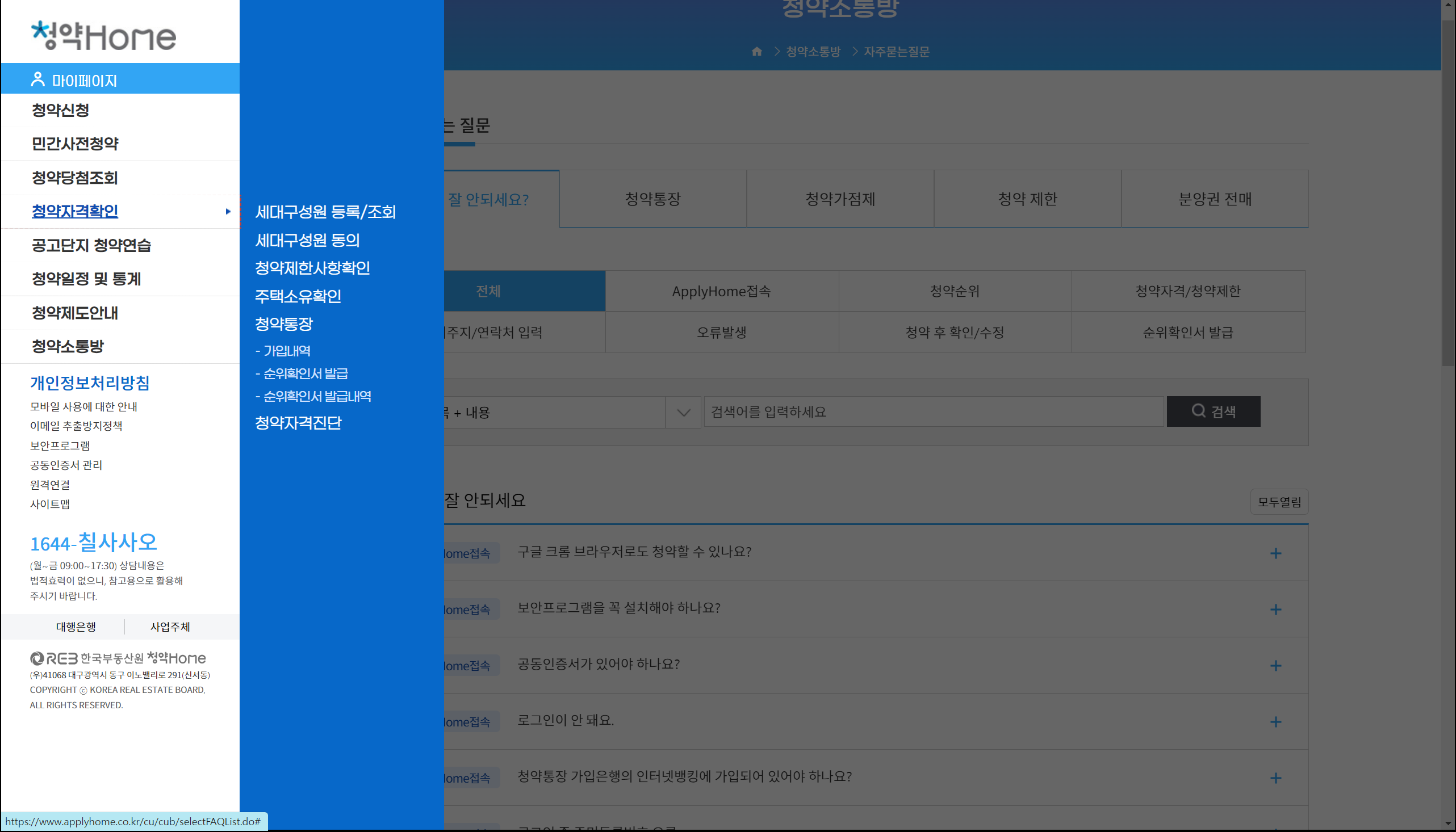Click the 청약Home logo in sidebar
The image size is (1456, 832).
coord(103,35)
